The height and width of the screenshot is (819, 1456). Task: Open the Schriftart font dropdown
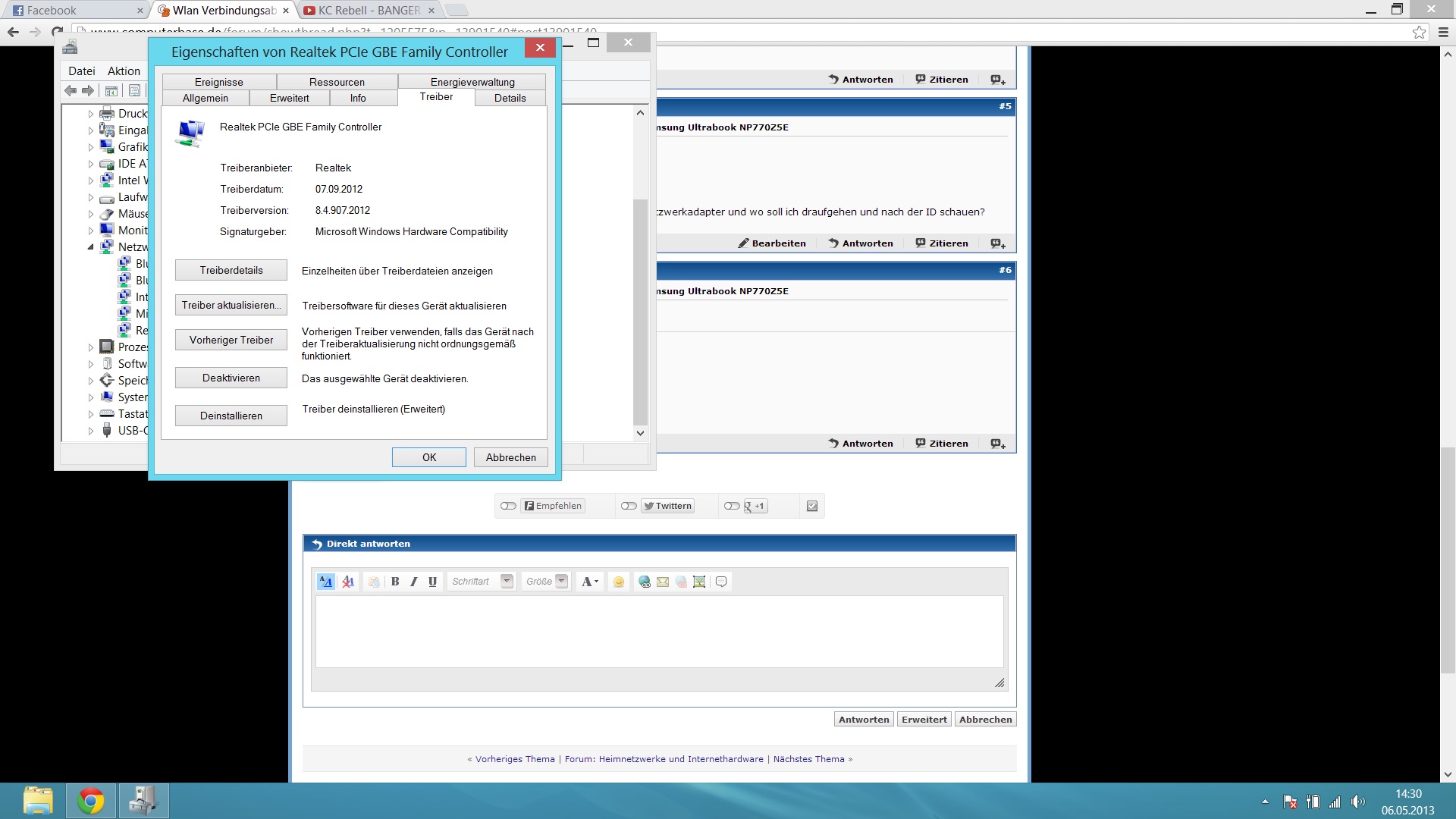(507, 581)
